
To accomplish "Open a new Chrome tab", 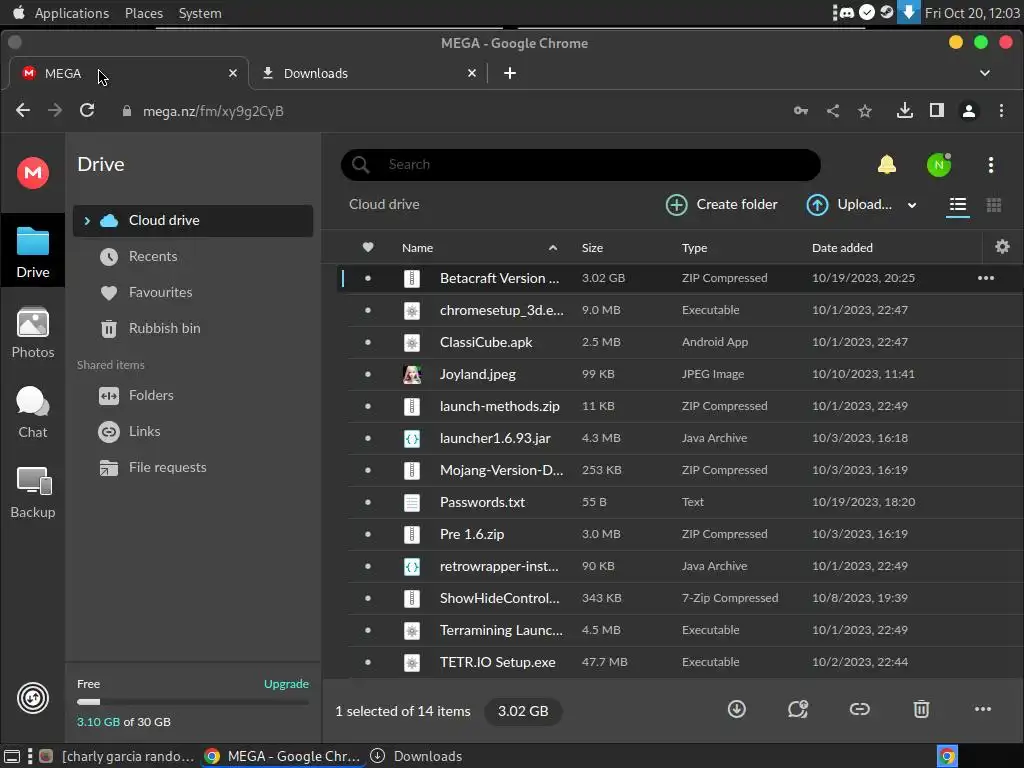I will 509,73.
